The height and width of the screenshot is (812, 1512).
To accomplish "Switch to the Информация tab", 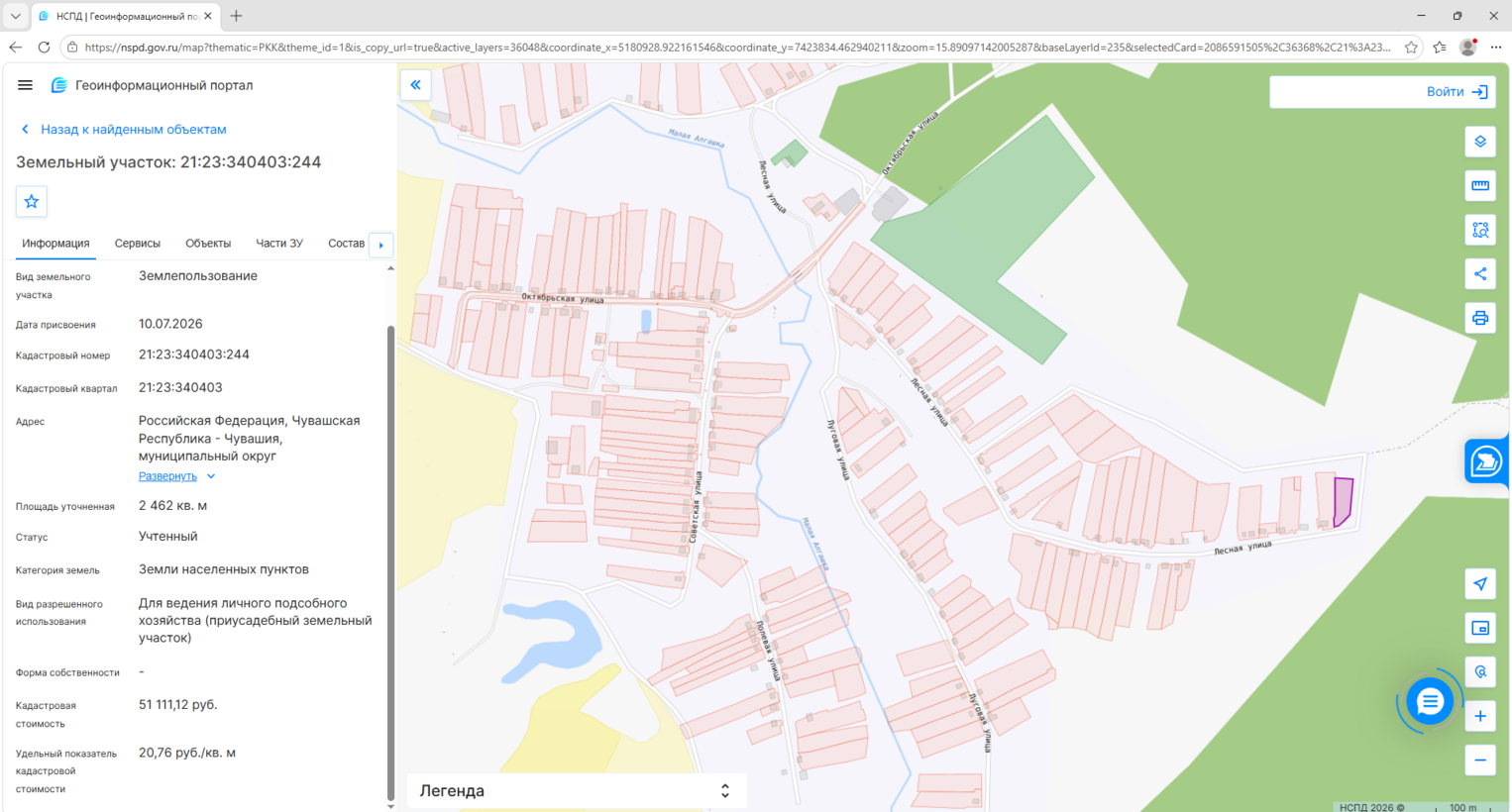I will (x=55, y=244).
